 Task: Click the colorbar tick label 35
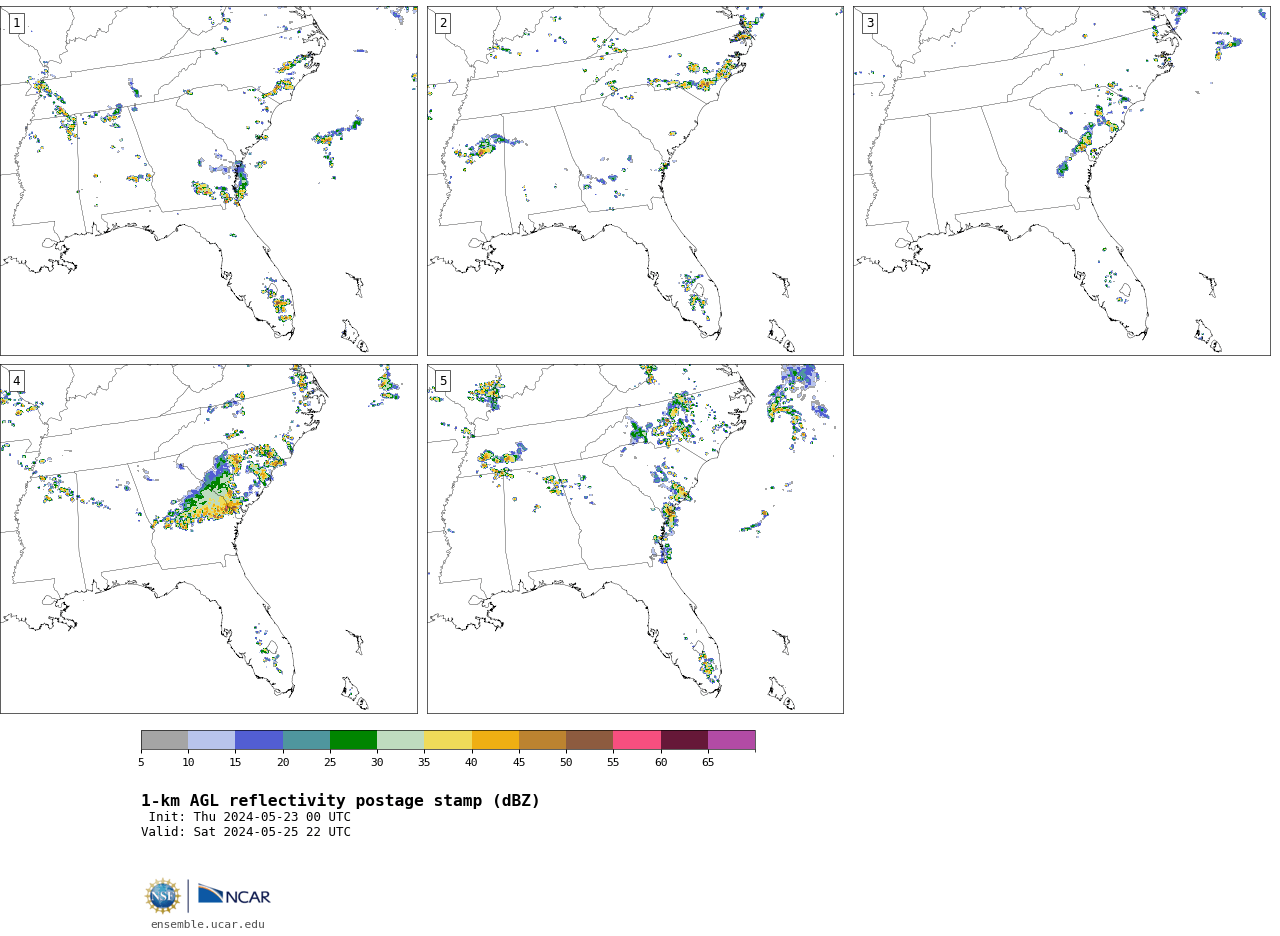click(x=424, y=763)
